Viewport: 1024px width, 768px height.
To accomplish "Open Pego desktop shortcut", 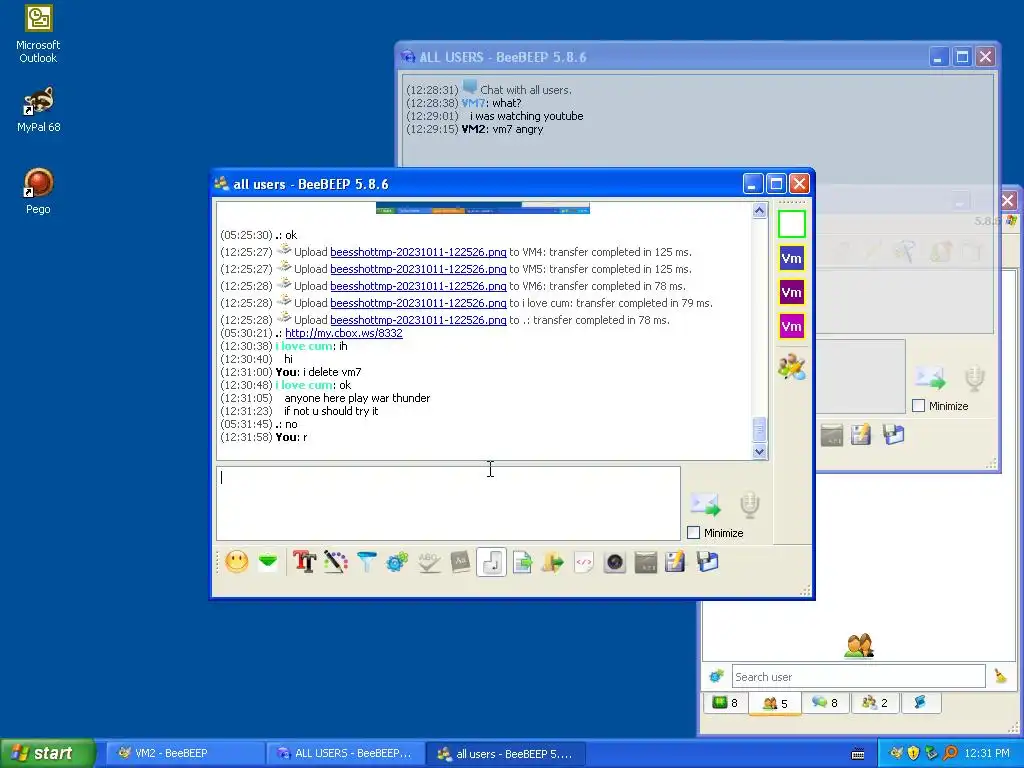I will click(x=39, y=191).
